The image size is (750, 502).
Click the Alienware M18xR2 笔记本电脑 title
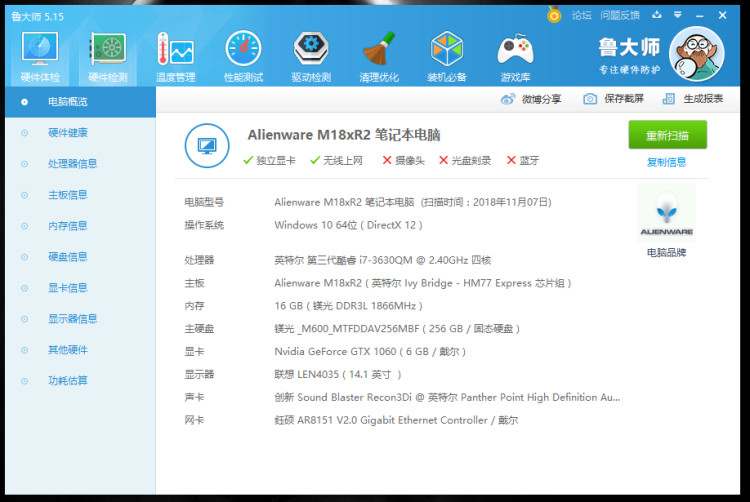[343, 135]
